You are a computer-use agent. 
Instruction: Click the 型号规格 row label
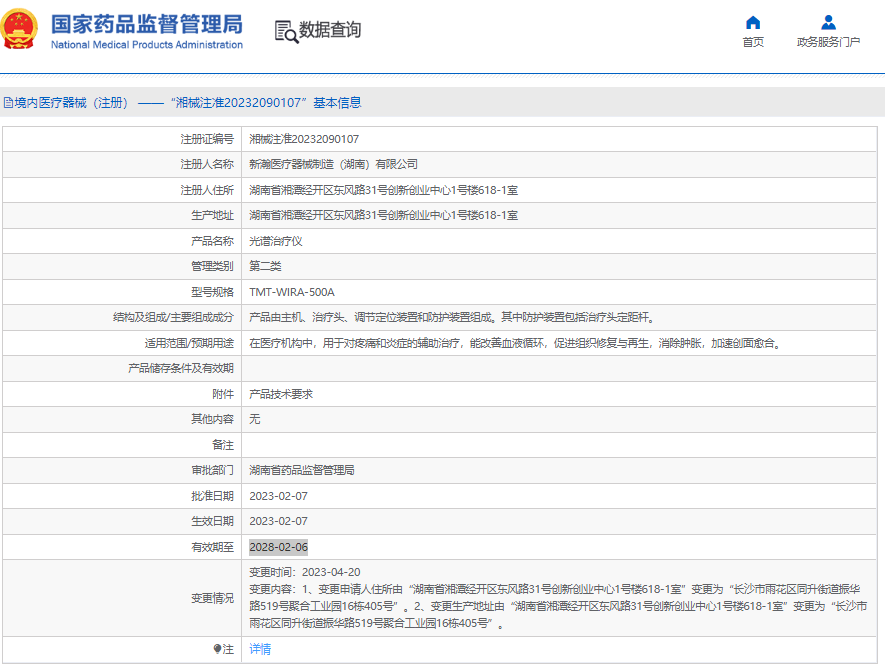point(212,292)
